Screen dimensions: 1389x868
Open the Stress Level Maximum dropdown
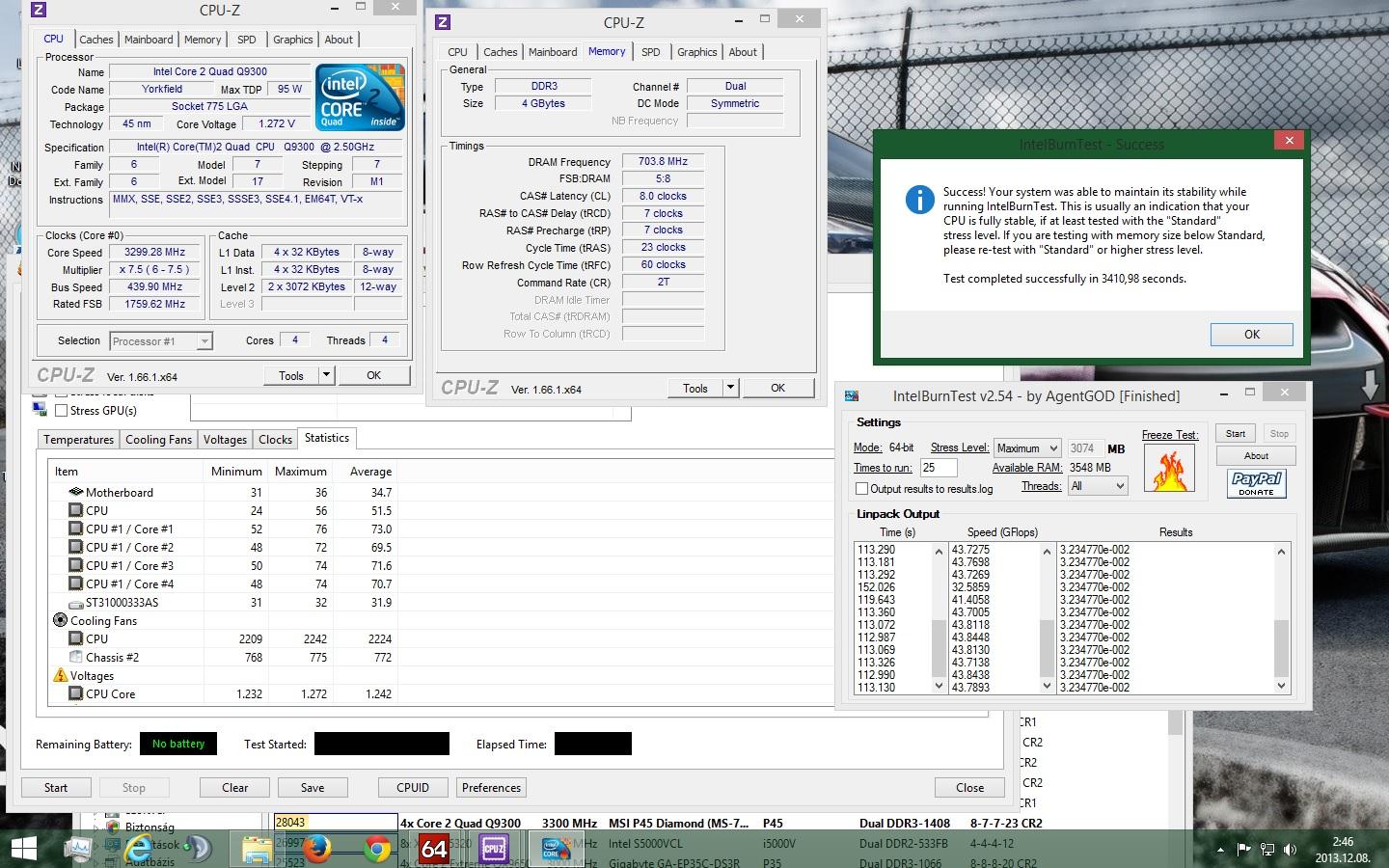[1027, 448]
